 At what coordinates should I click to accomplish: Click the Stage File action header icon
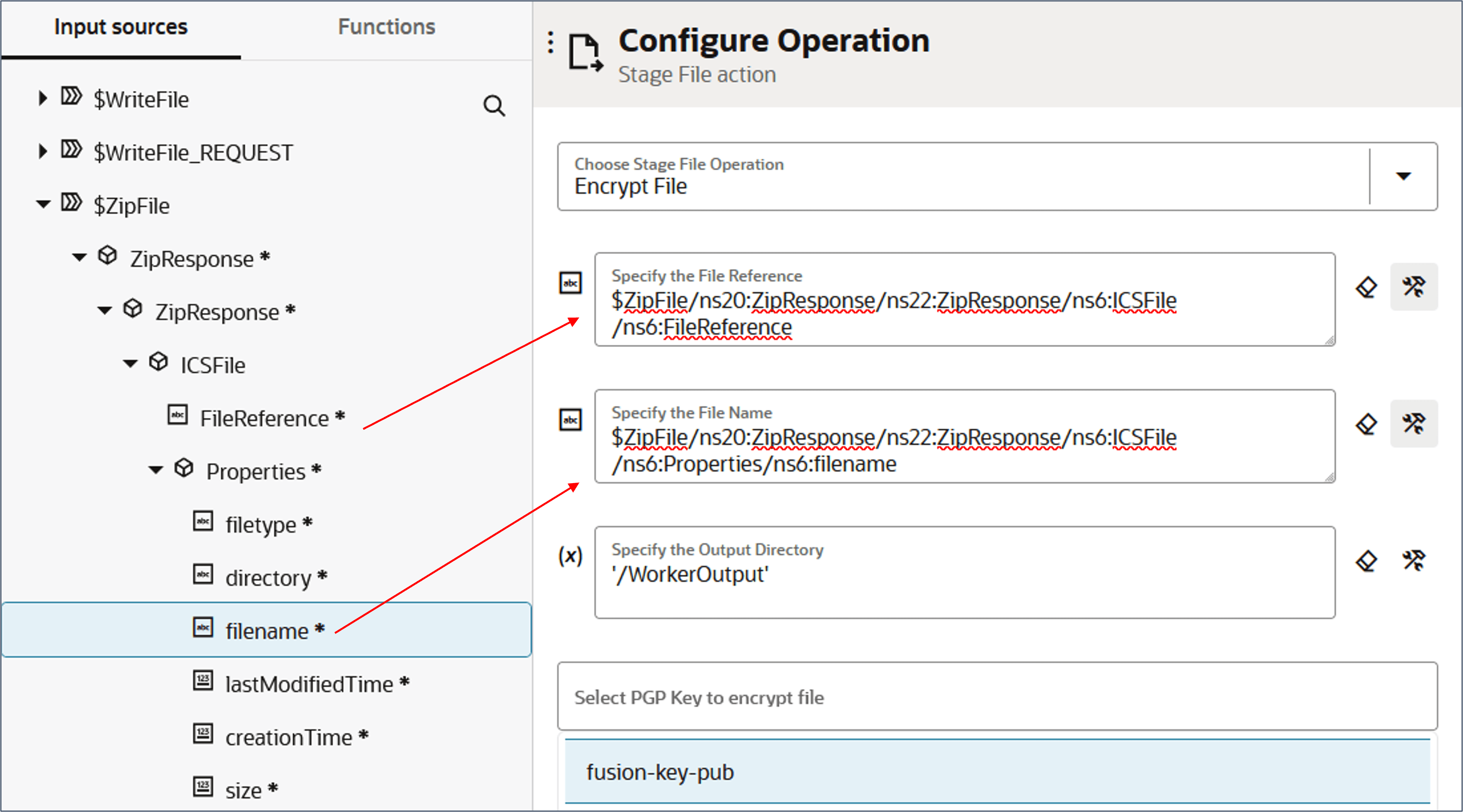pos(585,52)
